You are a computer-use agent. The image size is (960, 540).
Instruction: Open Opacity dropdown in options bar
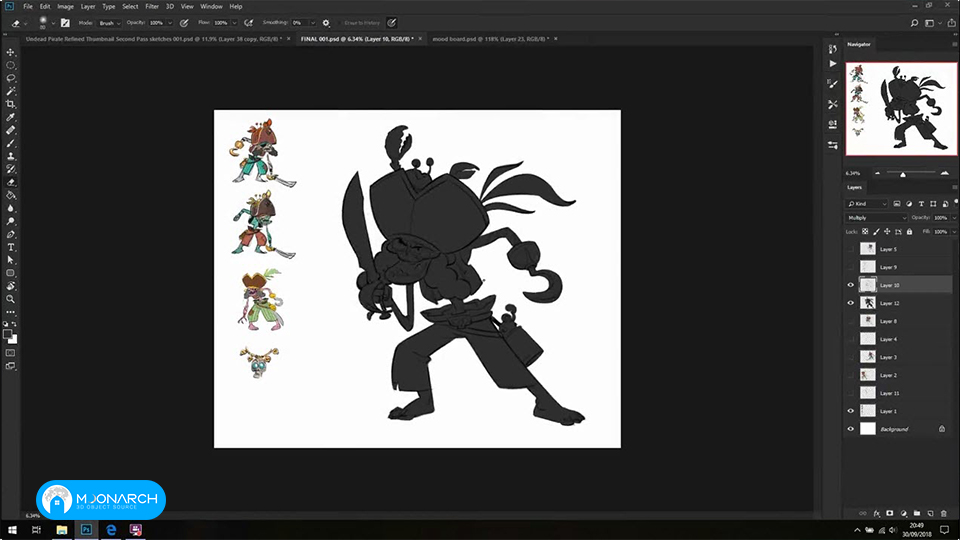click(x=170, y=23)
